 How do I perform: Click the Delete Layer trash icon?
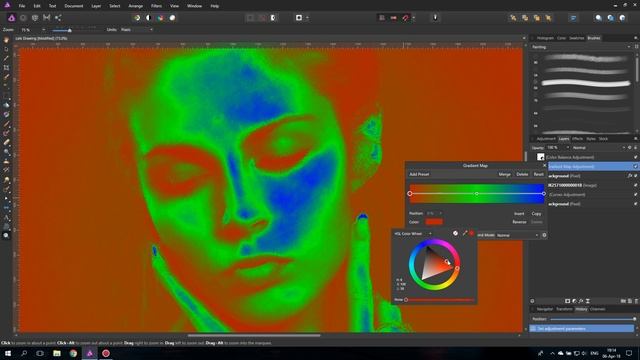pos(636,301)
